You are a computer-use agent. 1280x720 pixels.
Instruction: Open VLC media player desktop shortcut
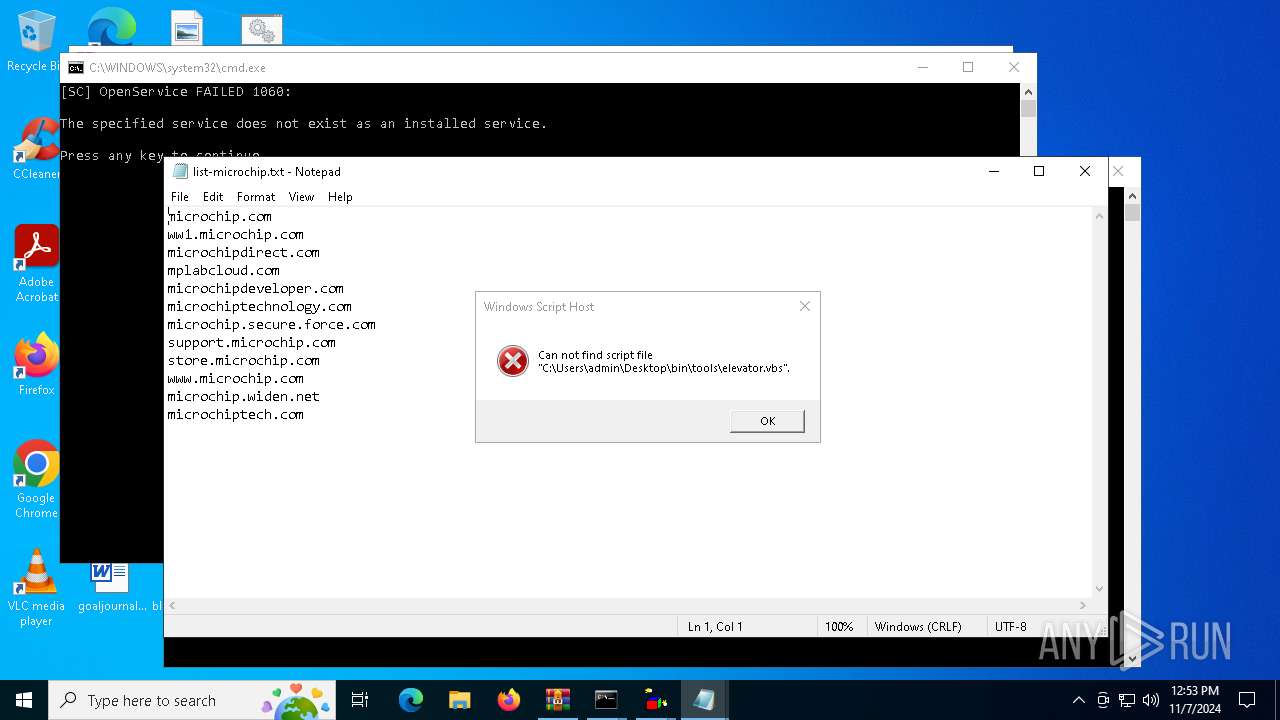[x=36, y=588]
